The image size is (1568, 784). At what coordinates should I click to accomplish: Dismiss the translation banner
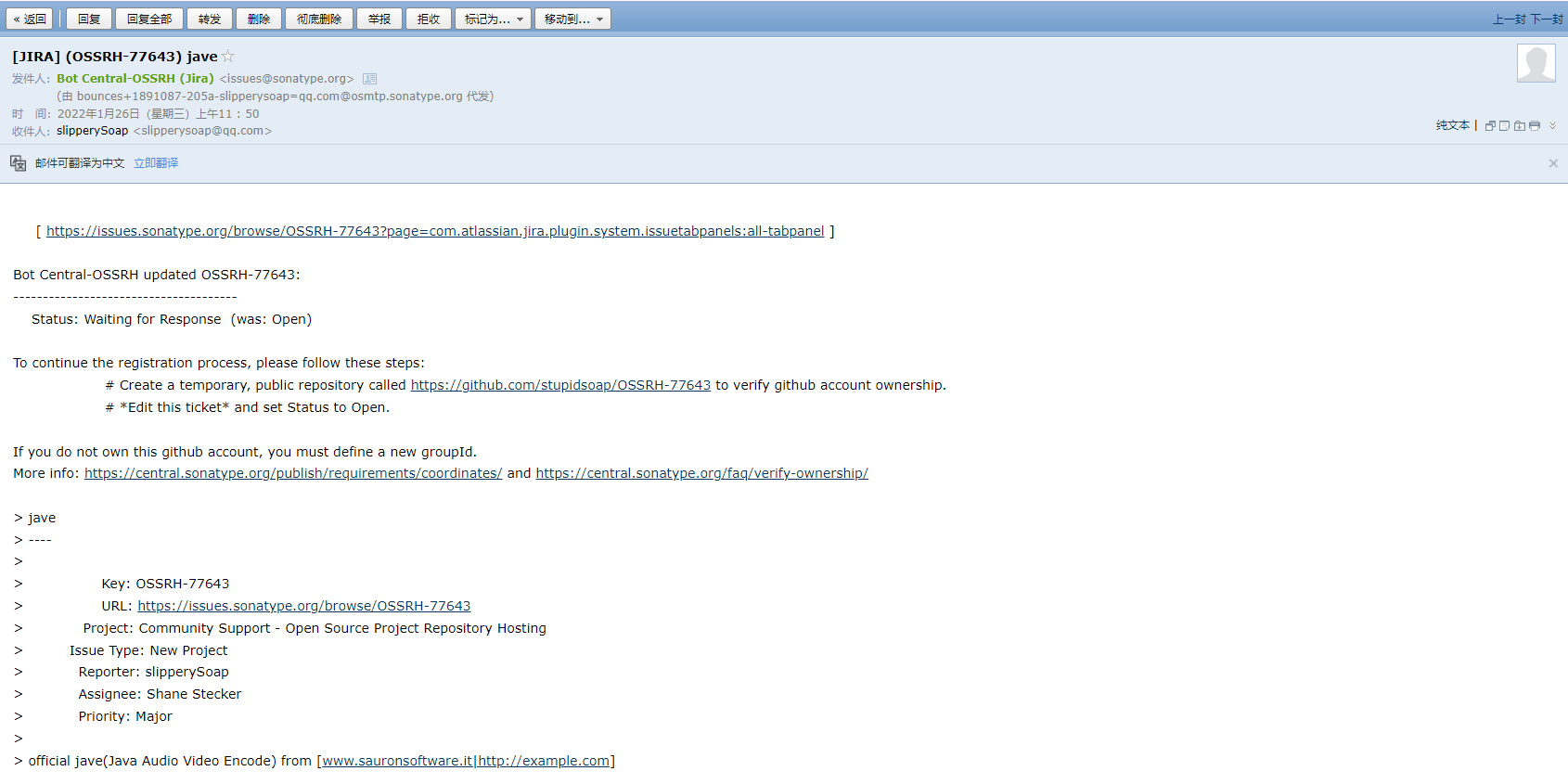[1553, 163]
